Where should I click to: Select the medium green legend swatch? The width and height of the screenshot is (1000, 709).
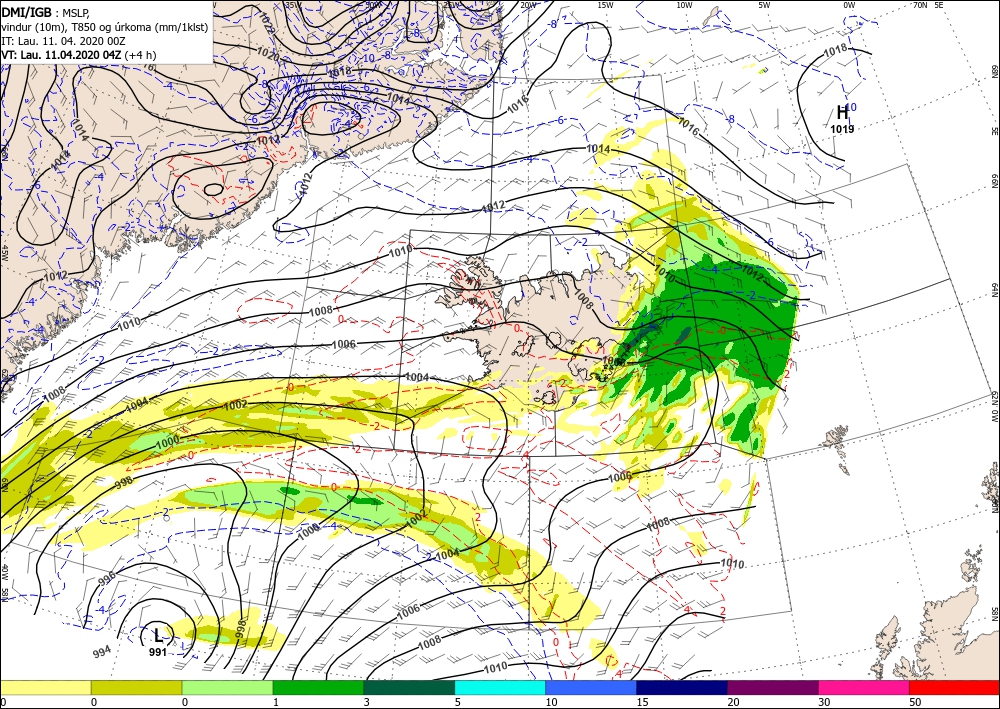pos(318,687)
